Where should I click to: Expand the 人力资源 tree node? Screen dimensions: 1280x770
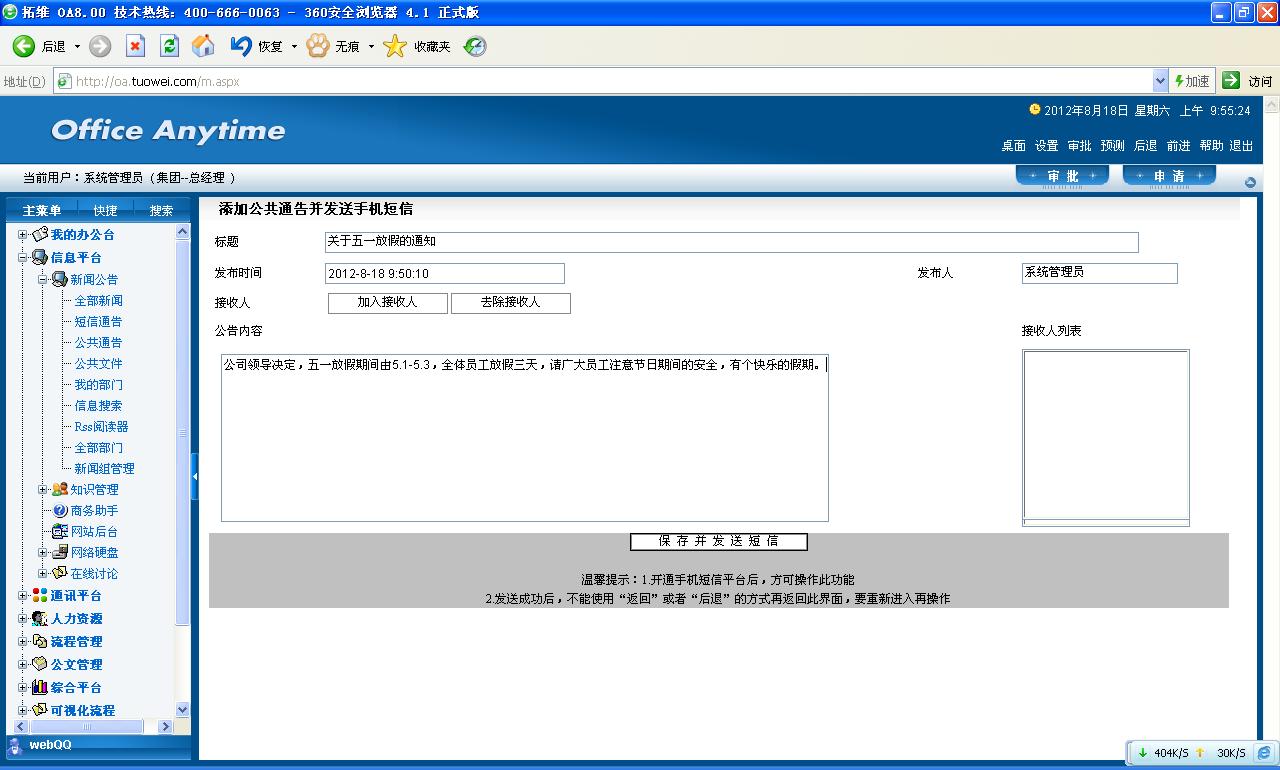(x=23, y=619)
